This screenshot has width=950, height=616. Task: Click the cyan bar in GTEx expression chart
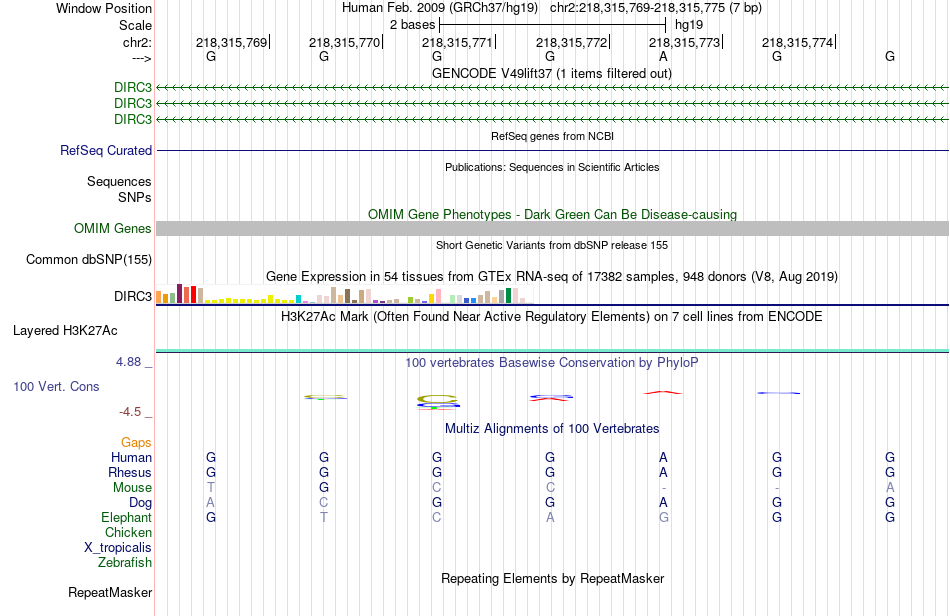click(298, 299)
